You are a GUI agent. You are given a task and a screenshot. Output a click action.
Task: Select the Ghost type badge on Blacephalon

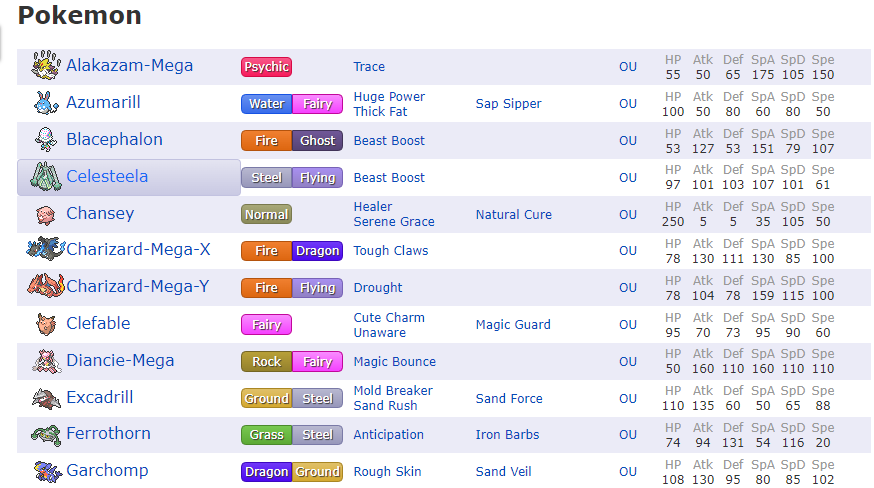(317, 141)
